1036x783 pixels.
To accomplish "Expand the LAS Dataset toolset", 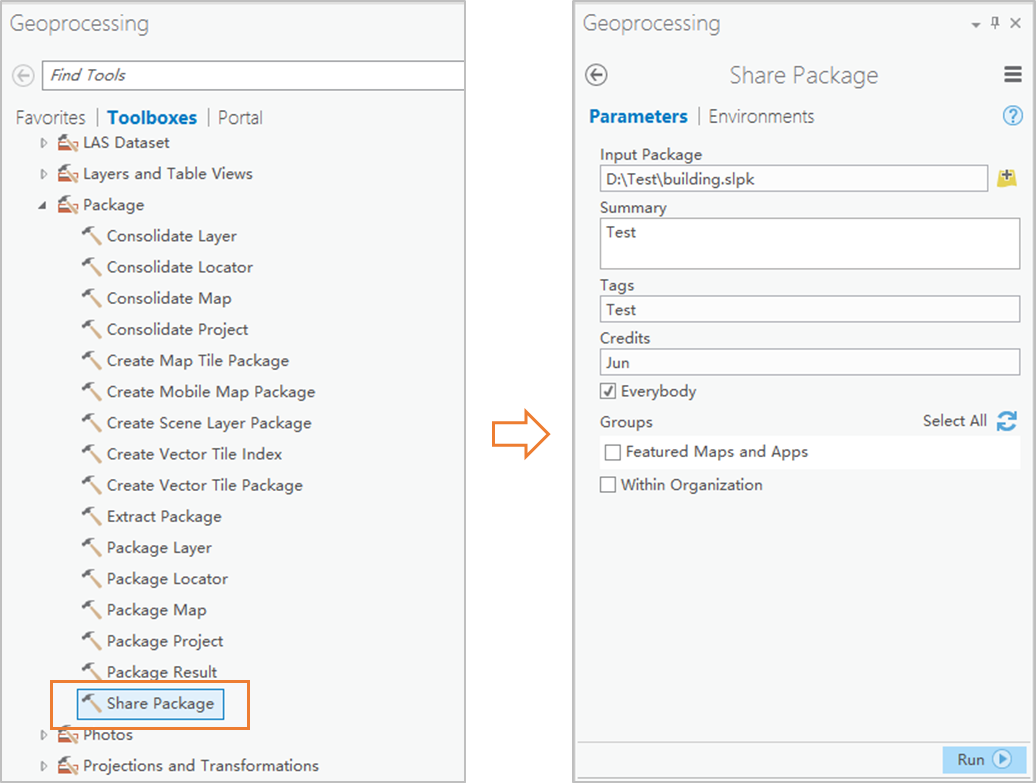I will pyautogui.click(x=43, y=143).
